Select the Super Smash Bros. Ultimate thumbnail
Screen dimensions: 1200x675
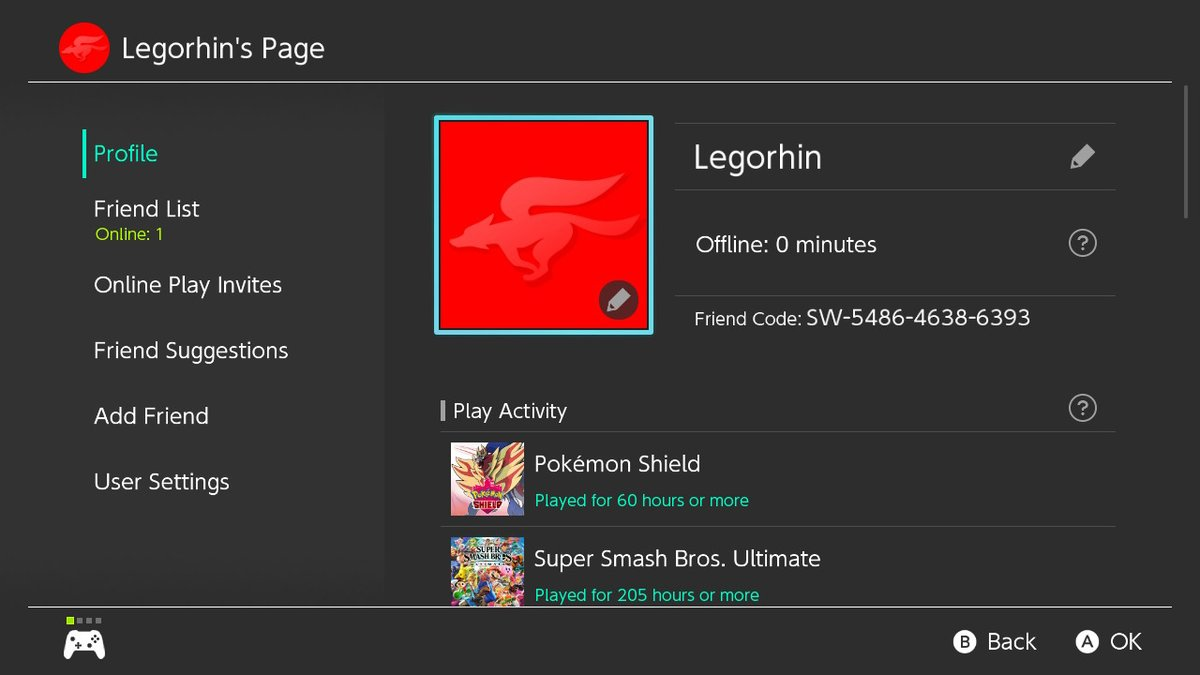tap(487, 572)
